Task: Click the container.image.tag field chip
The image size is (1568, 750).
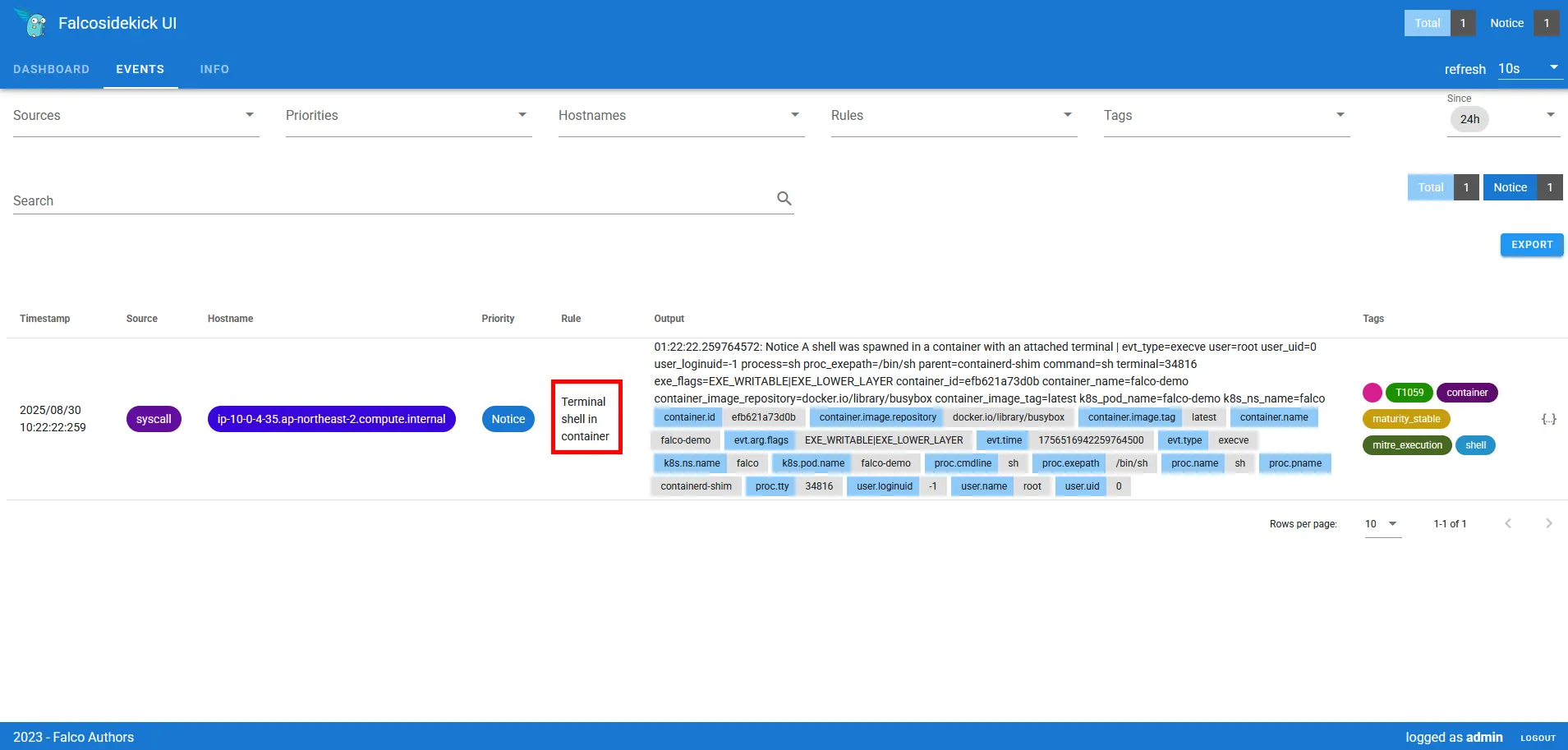Action: (x=1131, y=417)
